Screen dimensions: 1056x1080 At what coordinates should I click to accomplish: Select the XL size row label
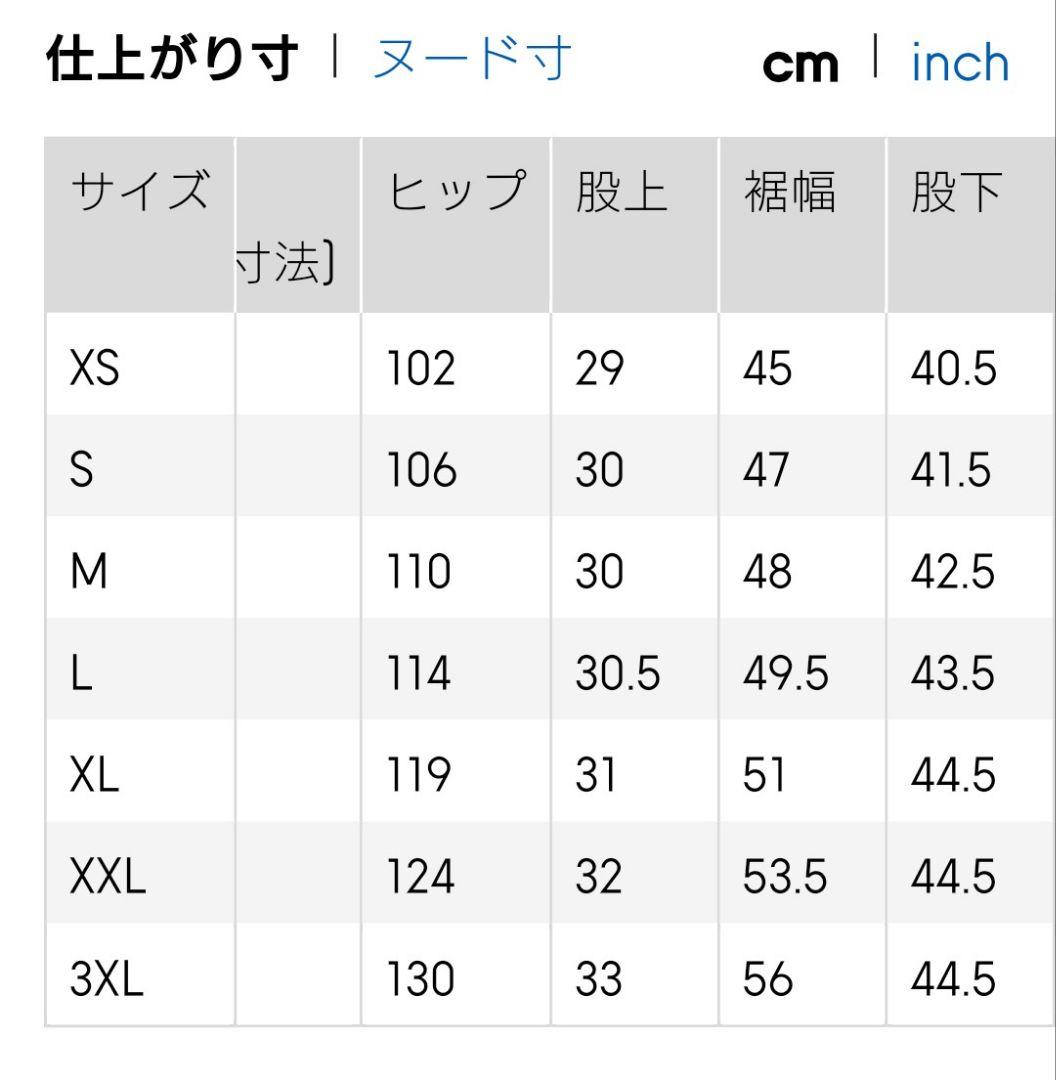[95, 776]
